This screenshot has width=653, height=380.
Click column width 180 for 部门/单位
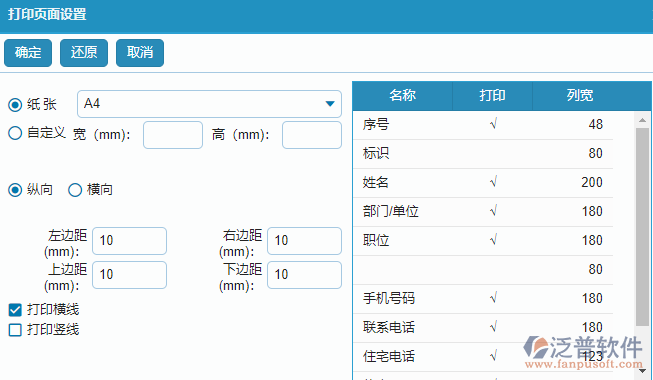592,212
